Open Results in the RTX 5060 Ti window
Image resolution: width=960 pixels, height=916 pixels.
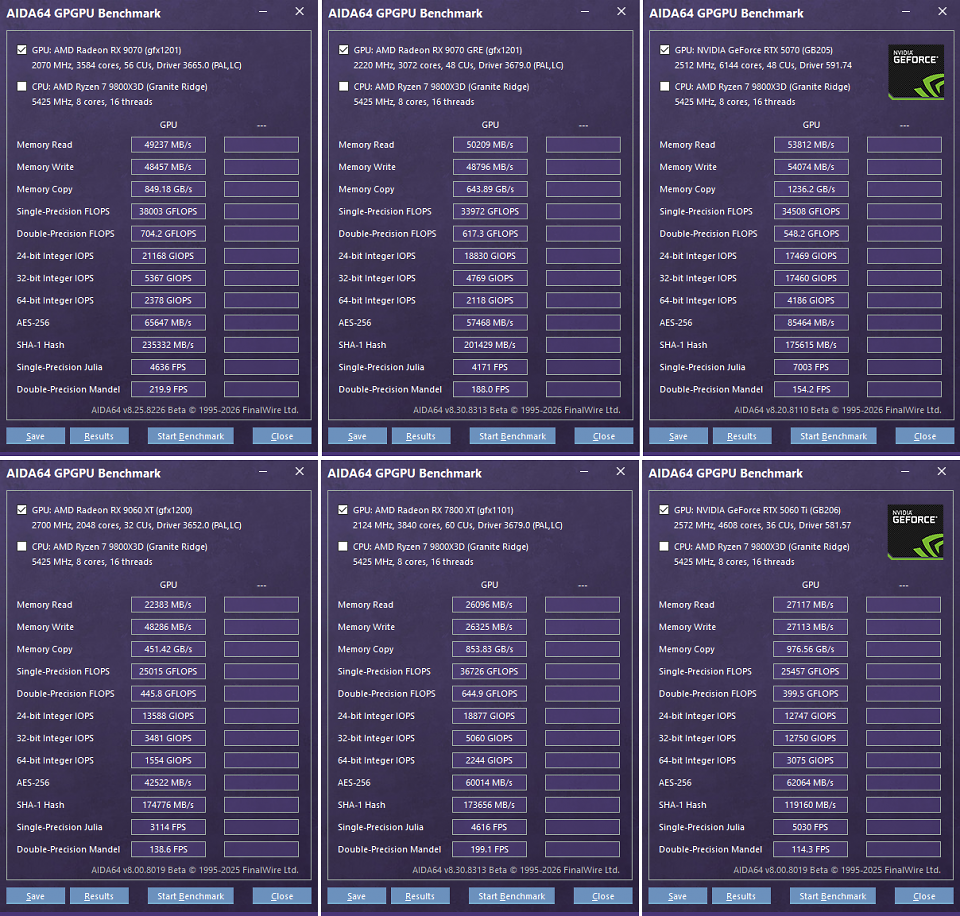(x=741, y=896)
